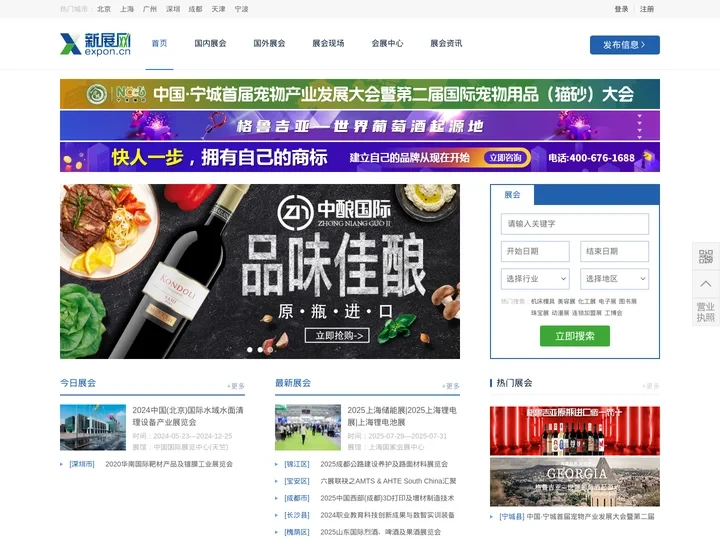Select hot city 天津
Image resolution: width=720 pixels, height=540 pixels.
(219, 9)
